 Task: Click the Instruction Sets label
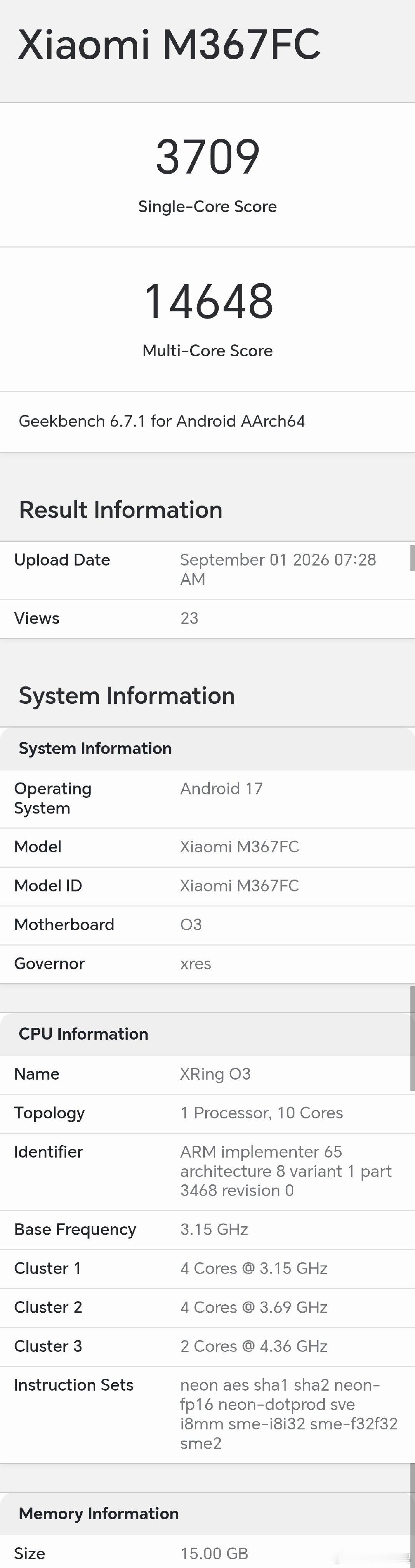[74, 1385]
